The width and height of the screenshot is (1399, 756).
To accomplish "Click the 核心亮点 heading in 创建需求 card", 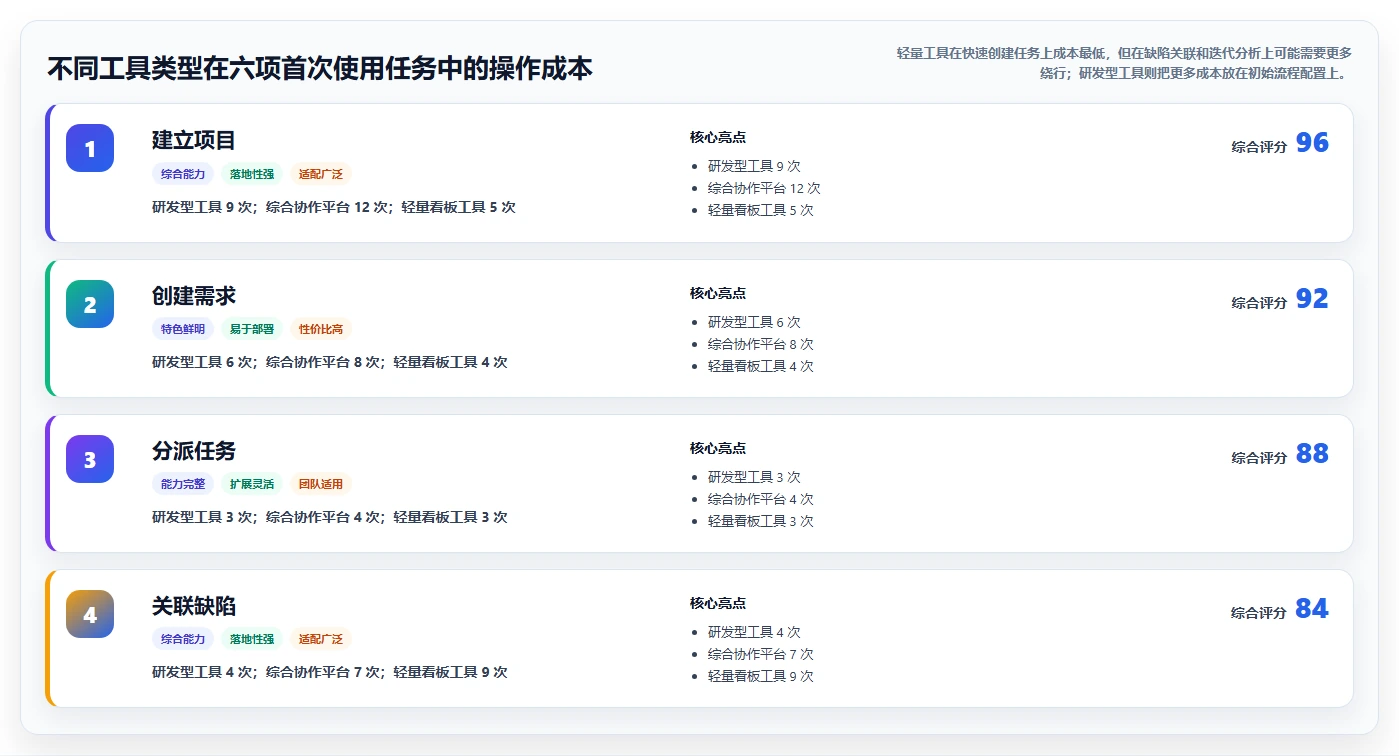I will tap(718, 294).
